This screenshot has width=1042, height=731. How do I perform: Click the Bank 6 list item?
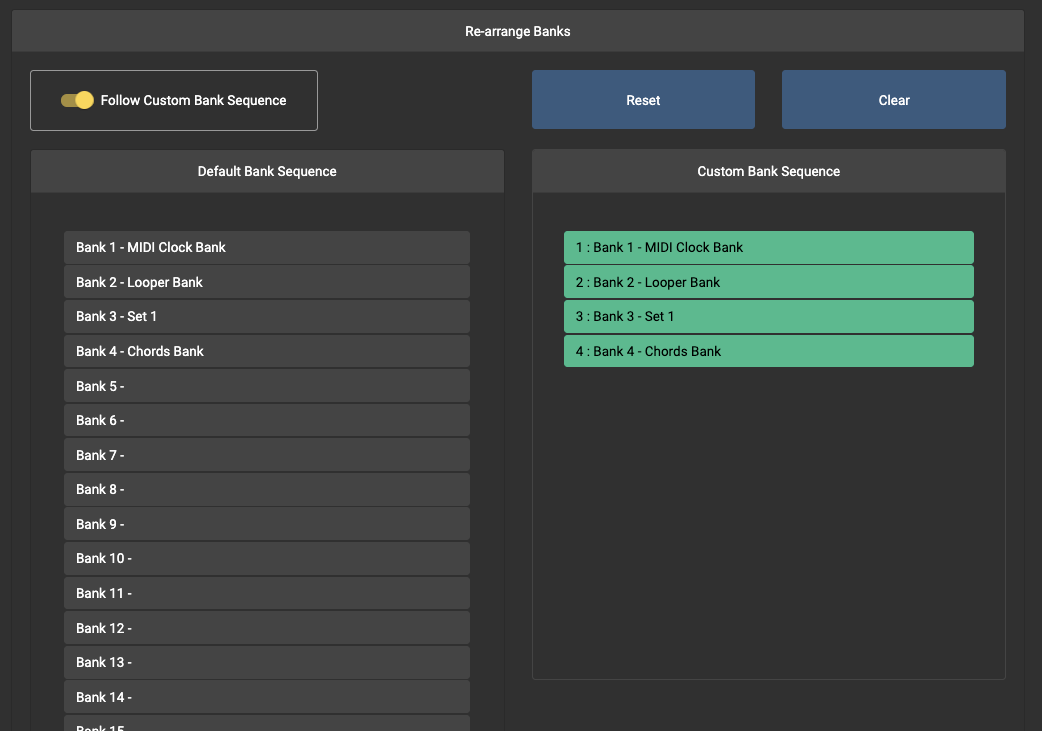point(266,420)
